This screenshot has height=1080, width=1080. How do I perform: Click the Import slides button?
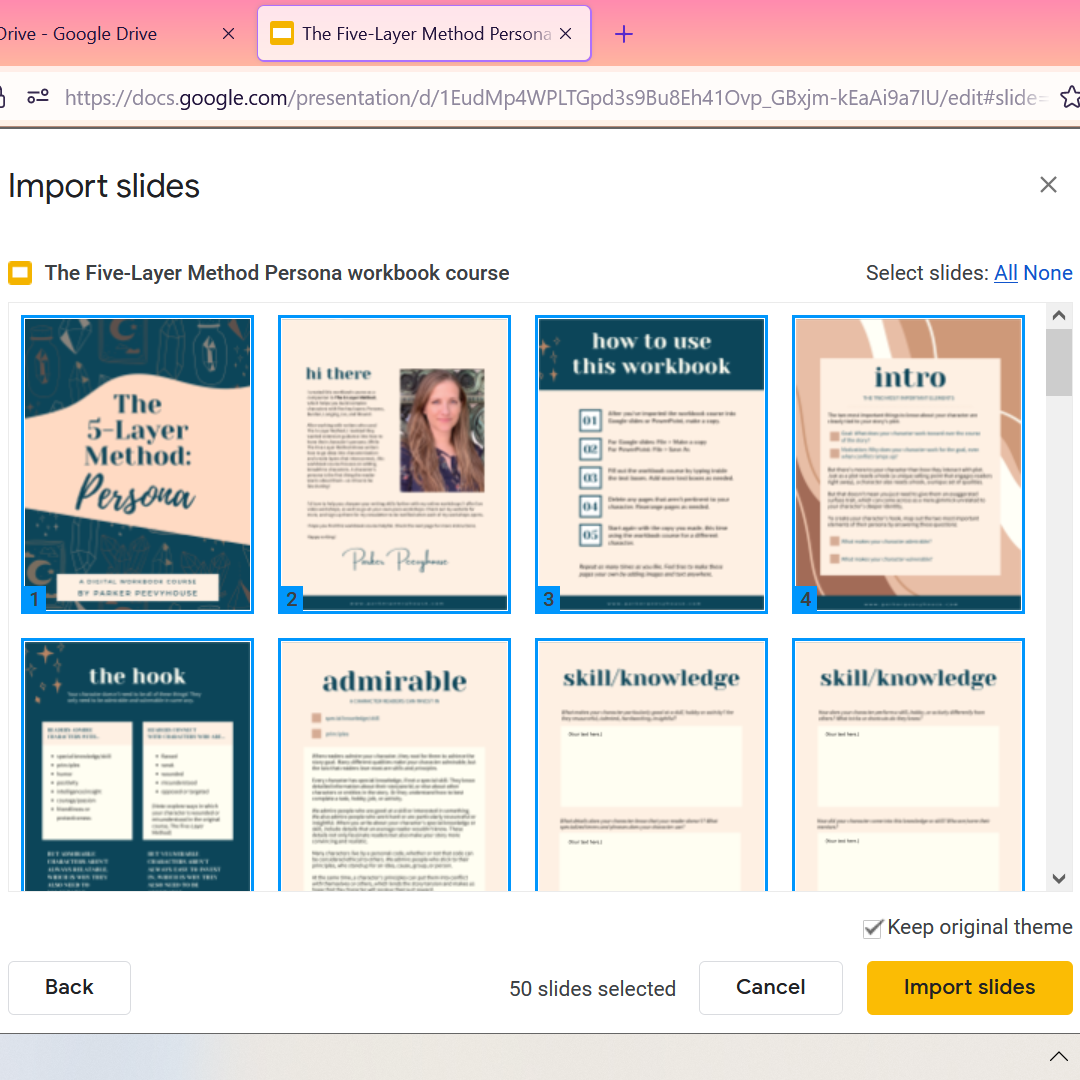pos(969,987)
